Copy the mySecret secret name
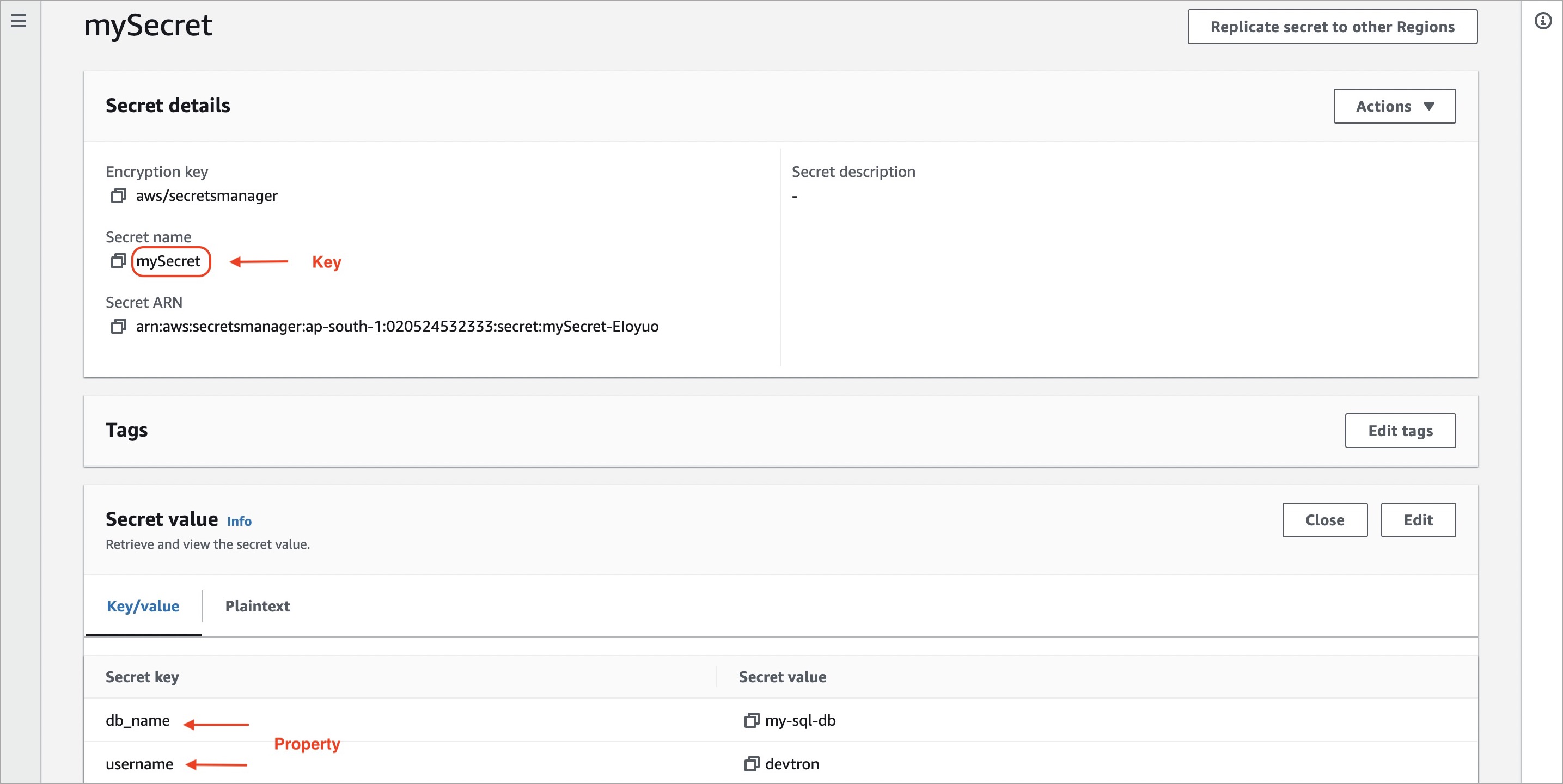This screenshot has height=784, width=1563. 118,261
